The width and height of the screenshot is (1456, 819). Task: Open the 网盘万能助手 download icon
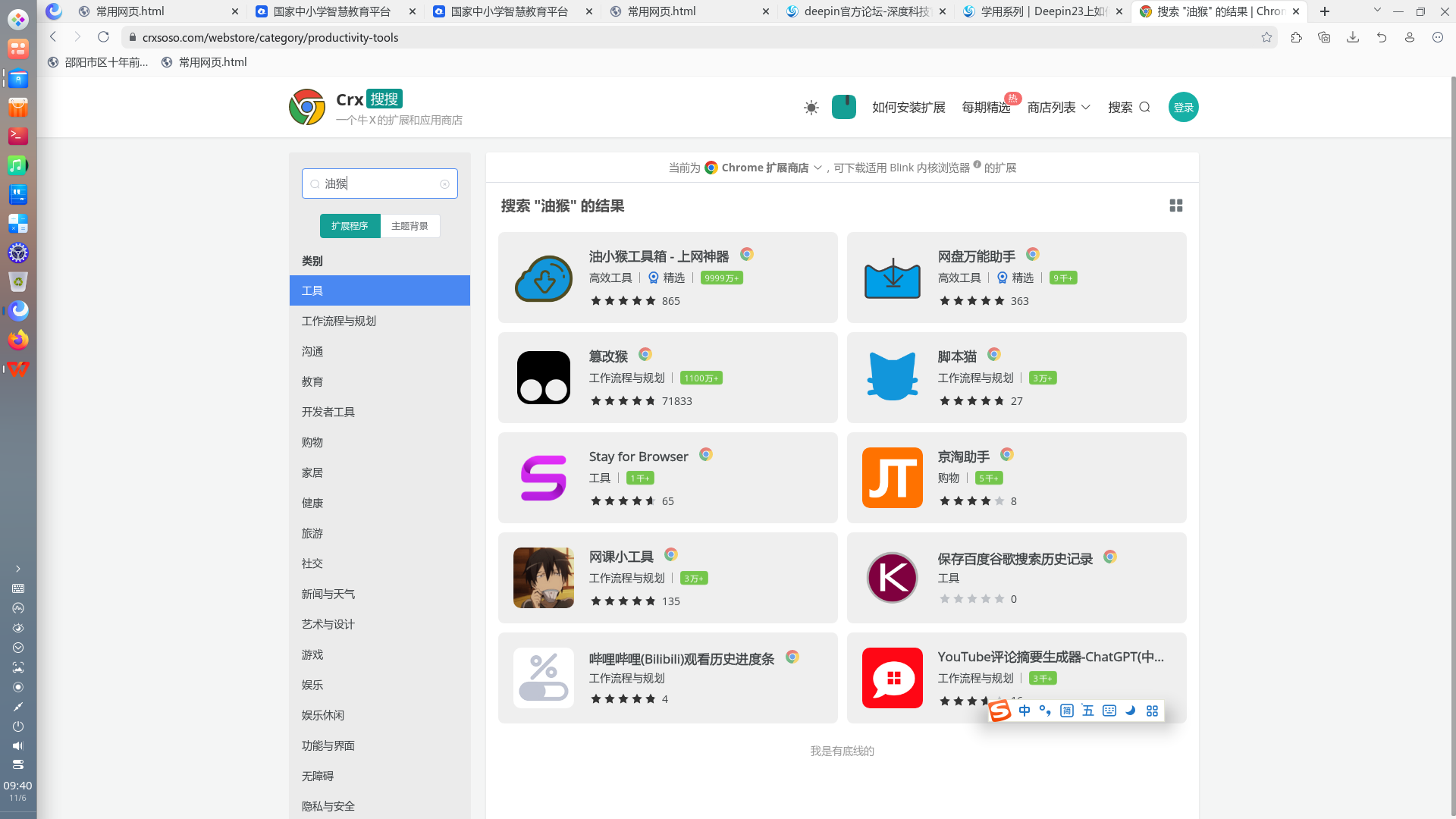coord(893,278)
